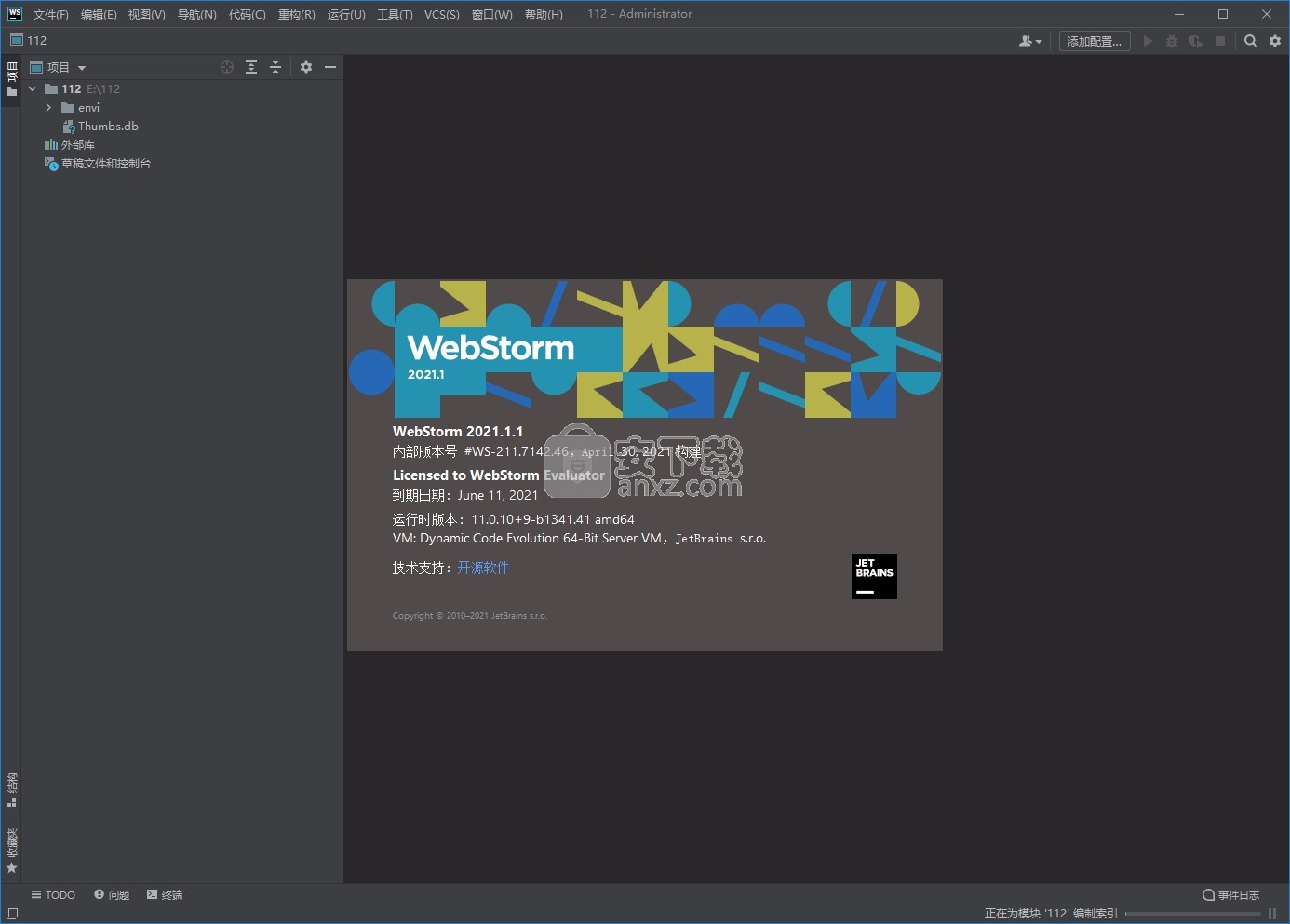Click the 112 project breadcrumb
Image resolution: width=1290 pixels, height=924 pixels.
point(29,40)
